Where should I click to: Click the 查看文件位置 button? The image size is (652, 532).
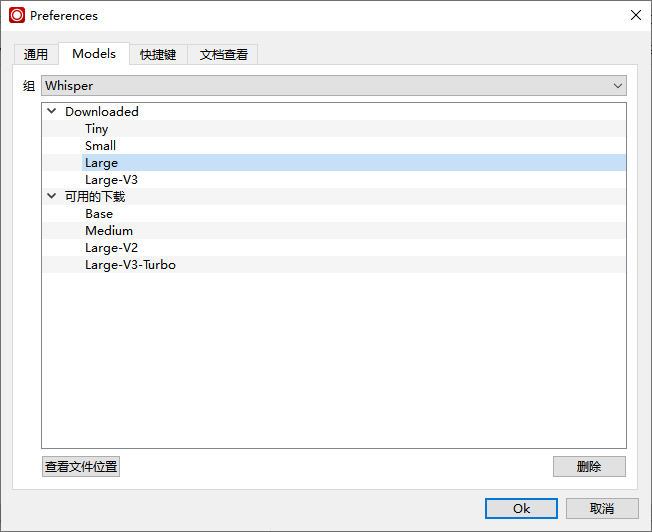81,467
